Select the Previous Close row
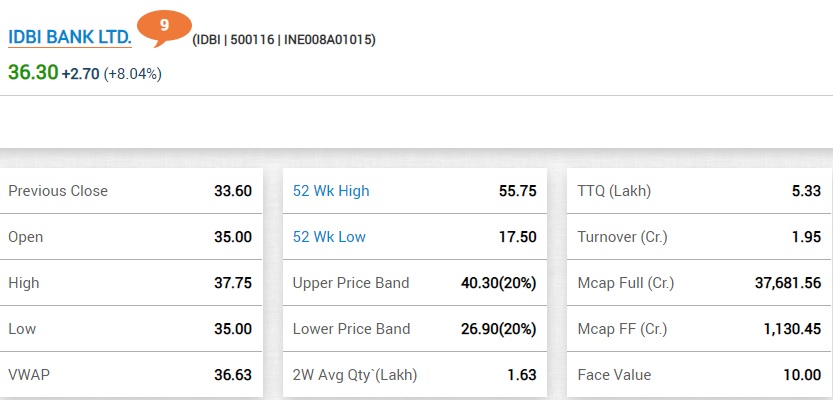The height and width of the screenshot is (400, 833). (131, 191)
